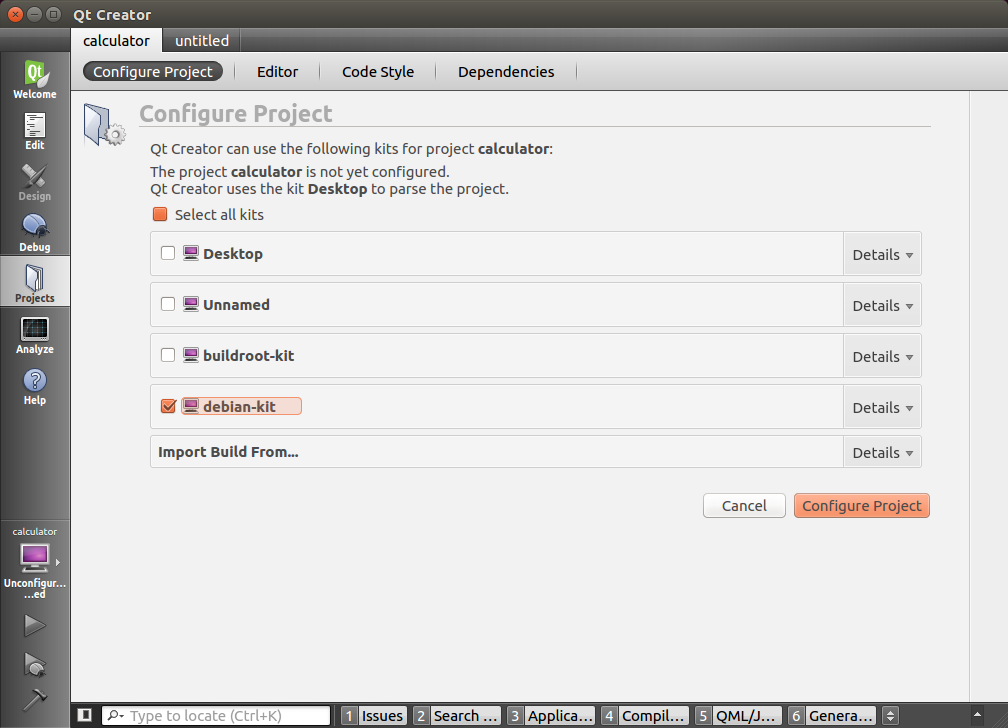Expand Details for Import Build From

[x=882, y=453]
